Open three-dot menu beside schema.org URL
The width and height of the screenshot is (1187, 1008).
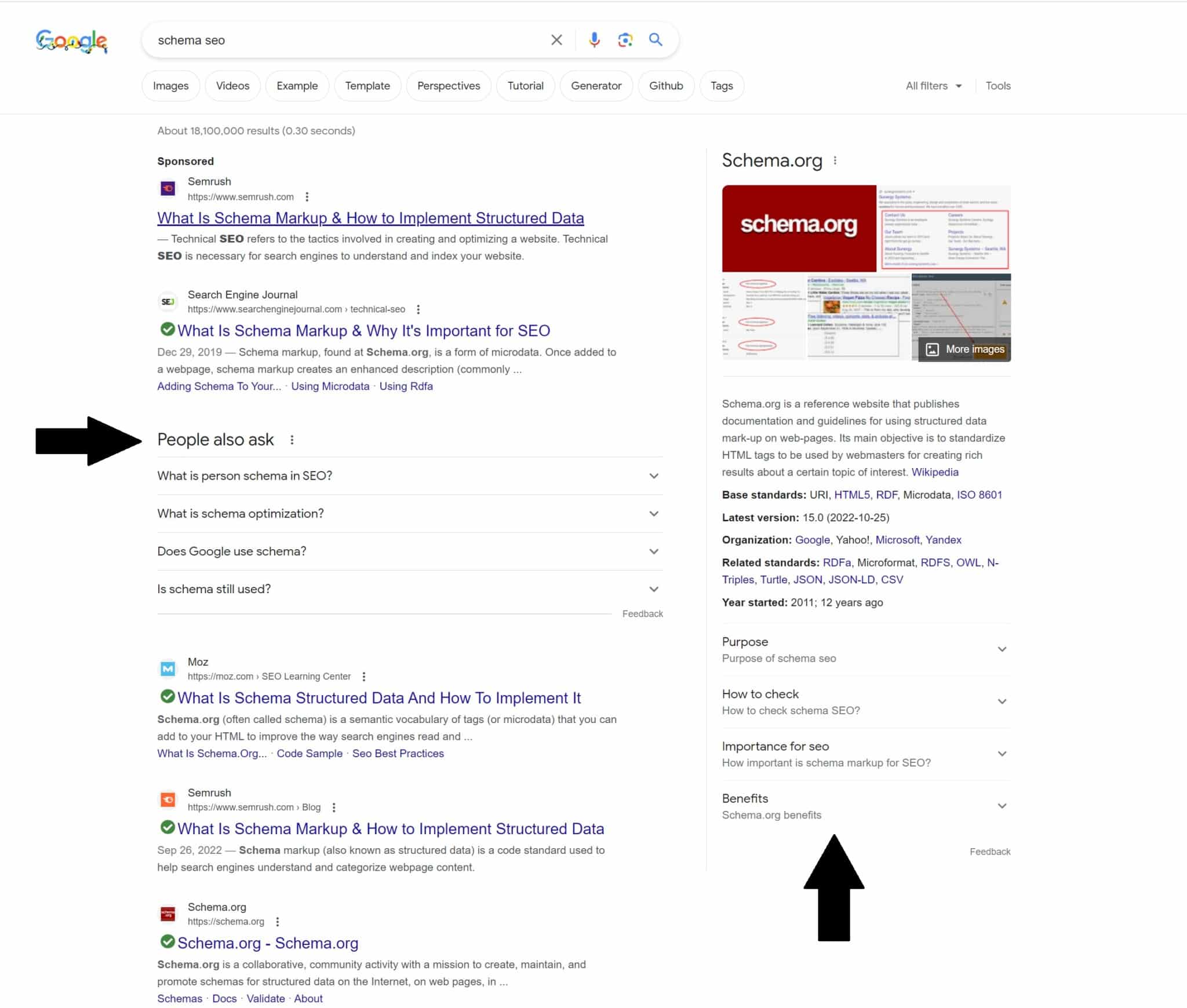coord(278,922)
